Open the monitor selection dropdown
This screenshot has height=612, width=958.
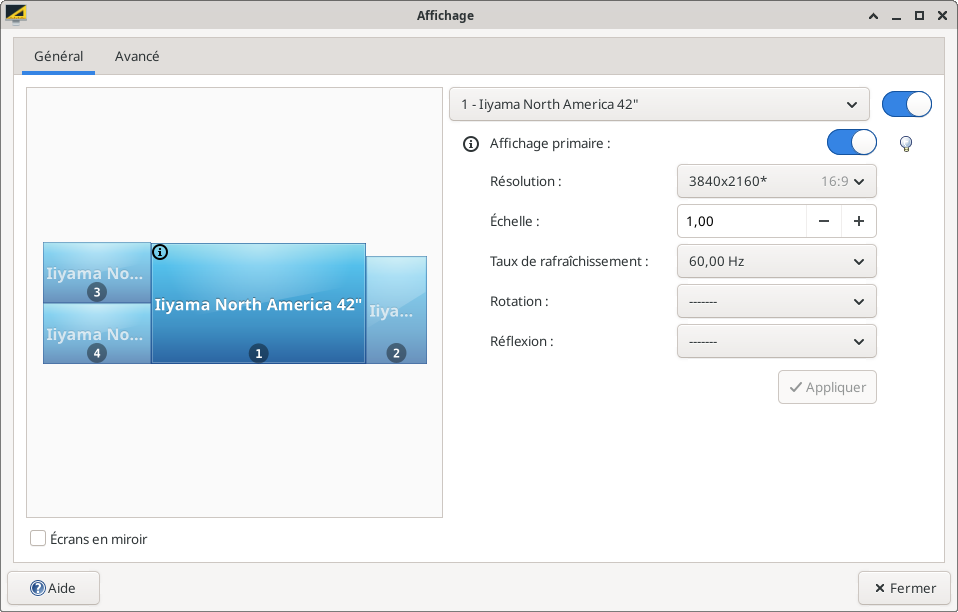(x=658, y=104)
